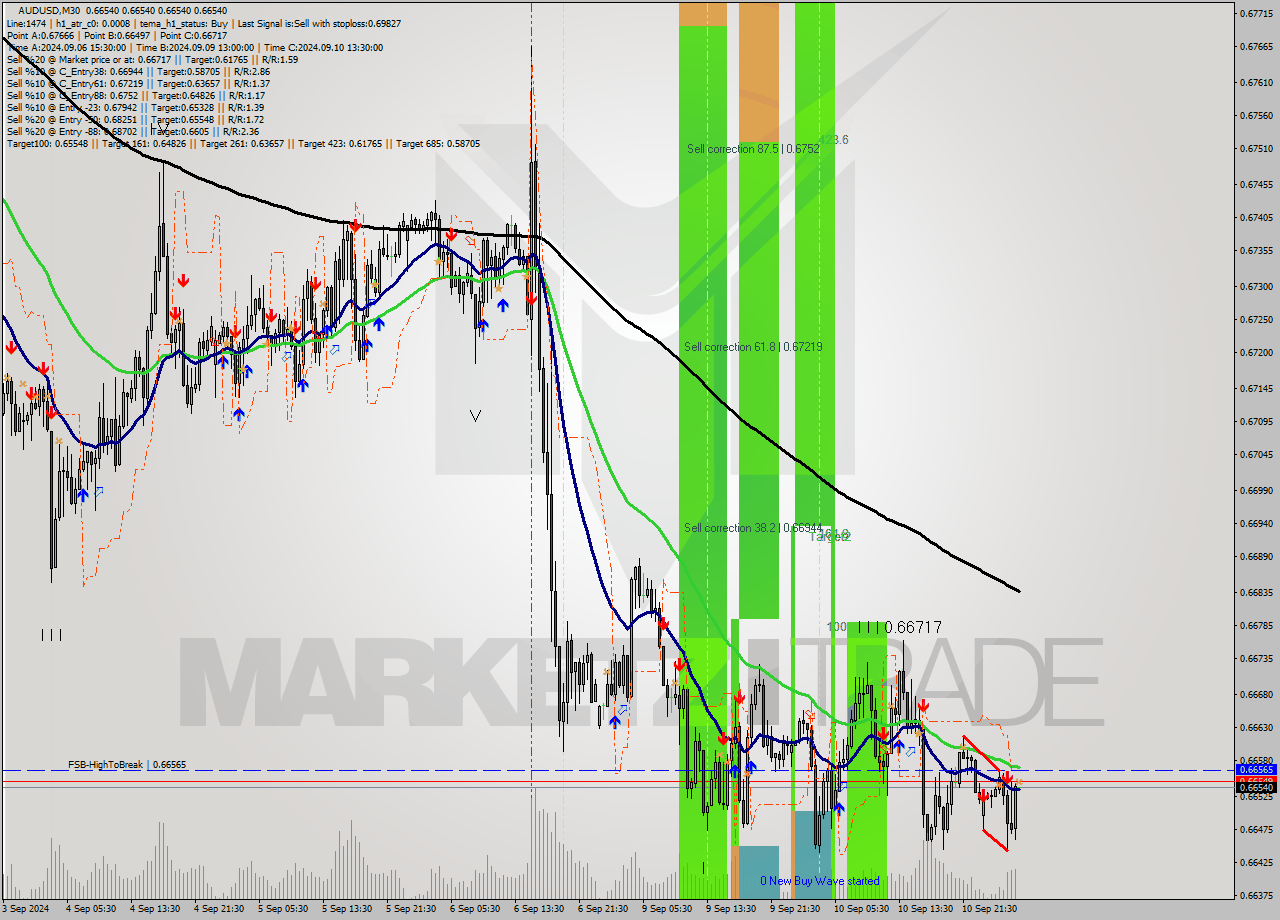Select the '4 Sep 13:30' time axis label
This screenshot has height=920, width=1280.
click(155, 909)
